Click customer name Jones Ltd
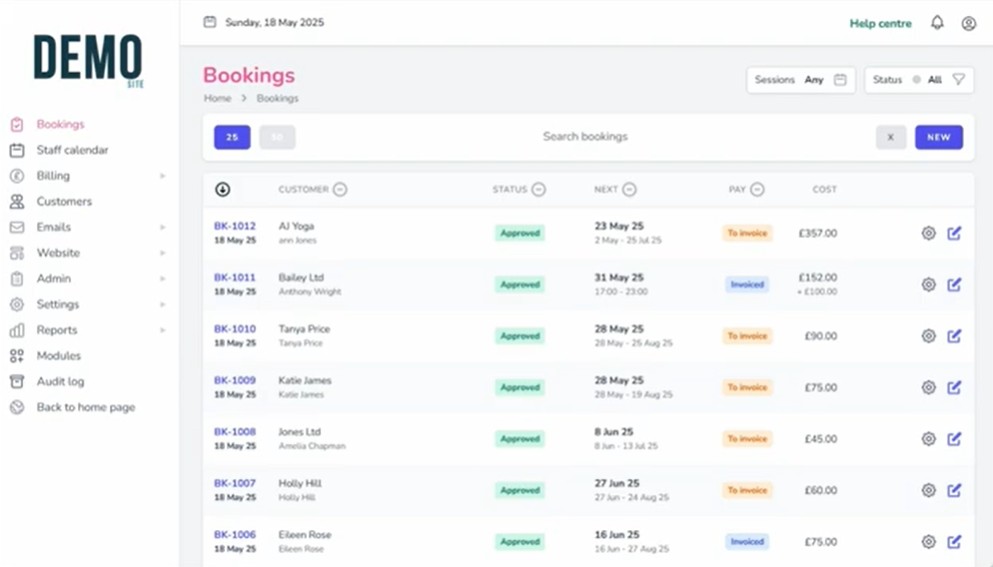This screenshot has width=993, height=567. (300, 431)
